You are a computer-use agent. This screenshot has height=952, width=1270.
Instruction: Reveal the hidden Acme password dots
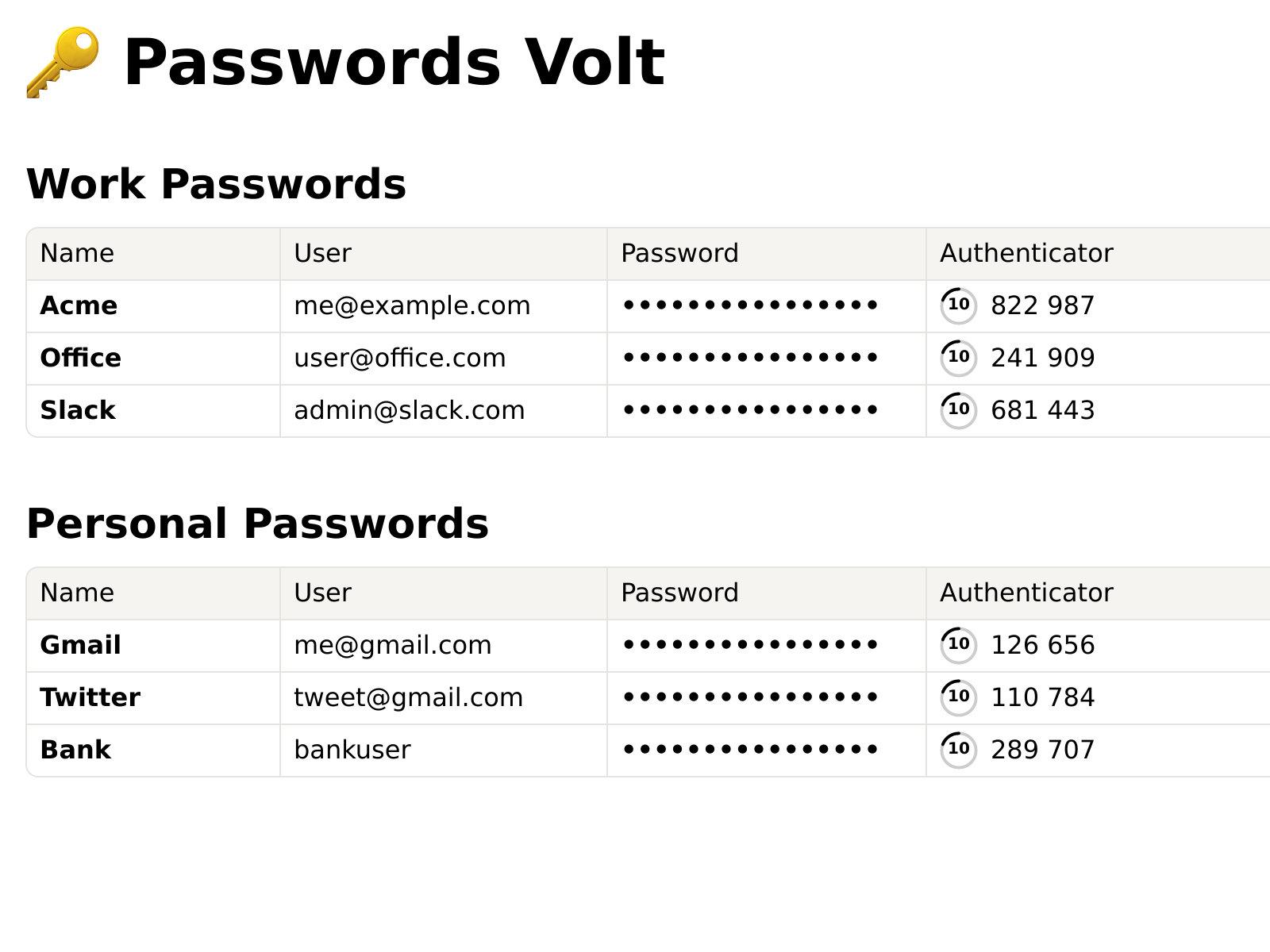tap(750, 305)
